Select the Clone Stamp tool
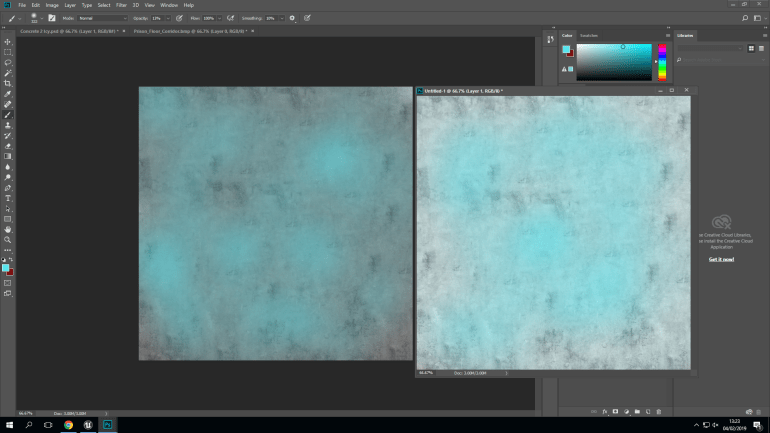Image resolution: width=770 pixels, height=433 pixels. coord(8,125)
